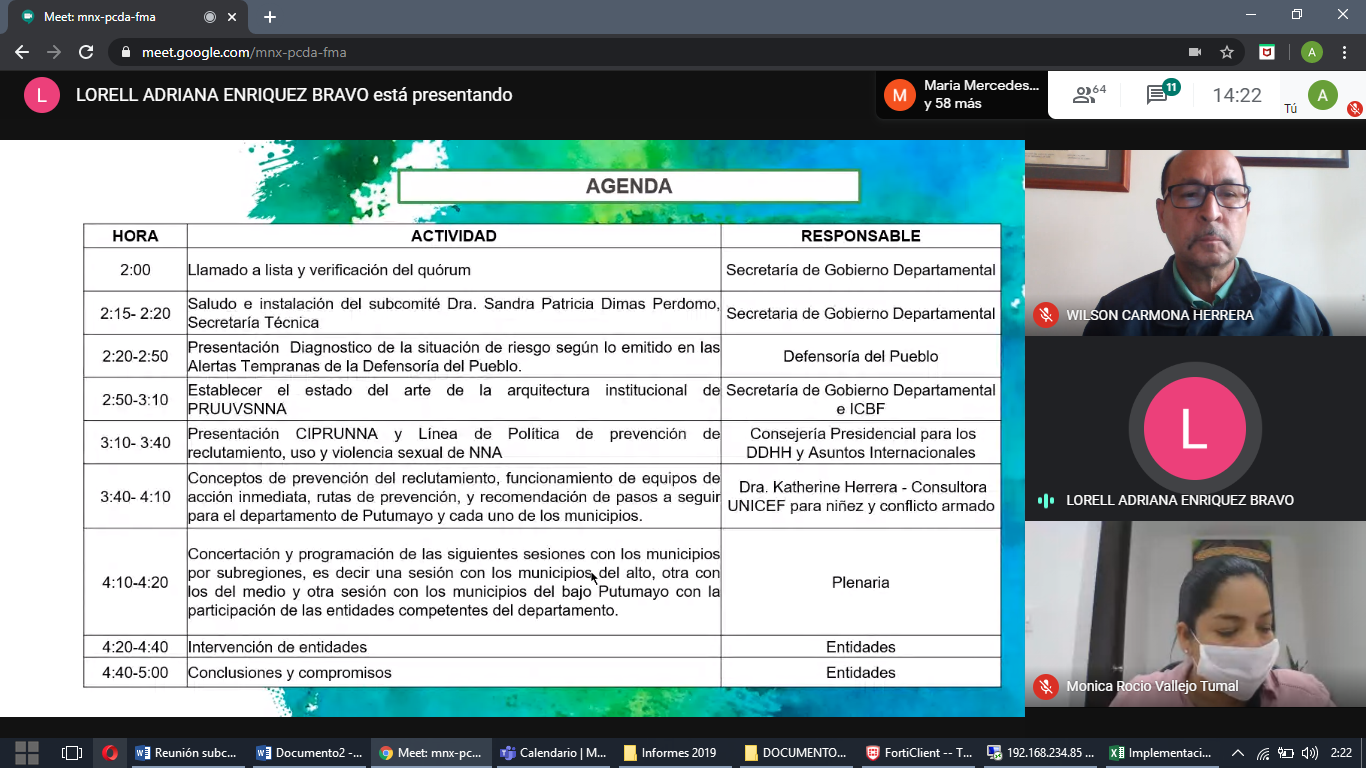Click the browser back arrow
The width and height of the screenshot is (1366, 768).
pos(22,52)
